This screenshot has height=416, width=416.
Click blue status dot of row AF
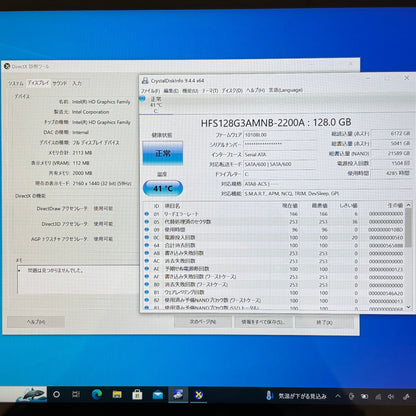tap(146, 277)
